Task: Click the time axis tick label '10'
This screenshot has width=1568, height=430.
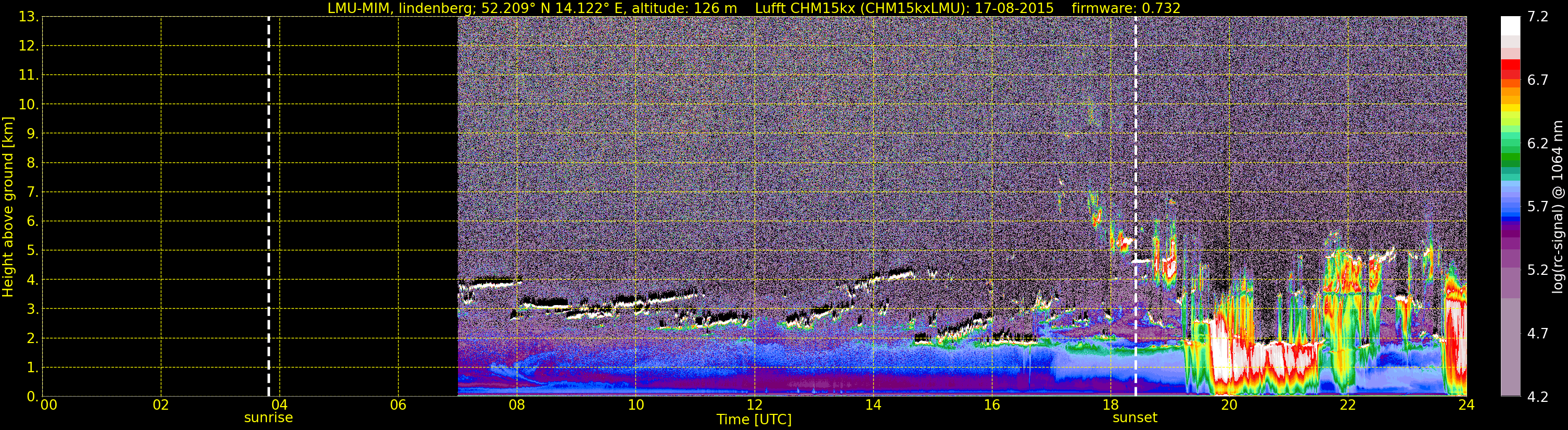Action: coord(635,405)
